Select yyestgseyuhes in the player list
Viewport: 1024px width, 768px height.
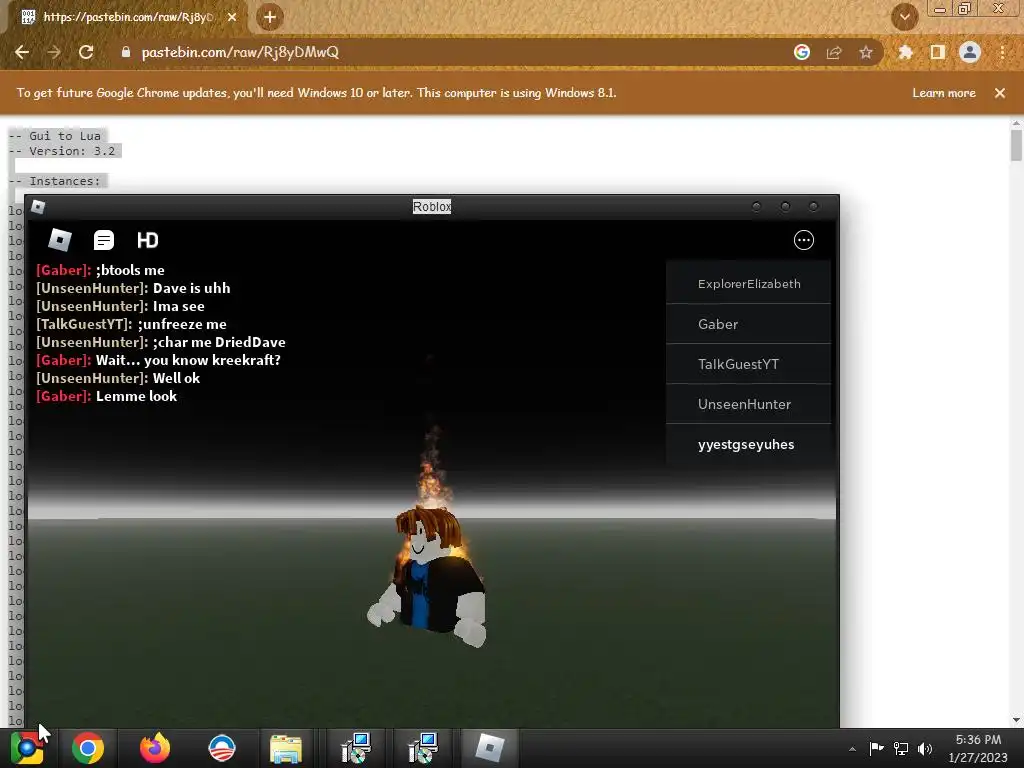pyautogui.click(x=748, y=444)
